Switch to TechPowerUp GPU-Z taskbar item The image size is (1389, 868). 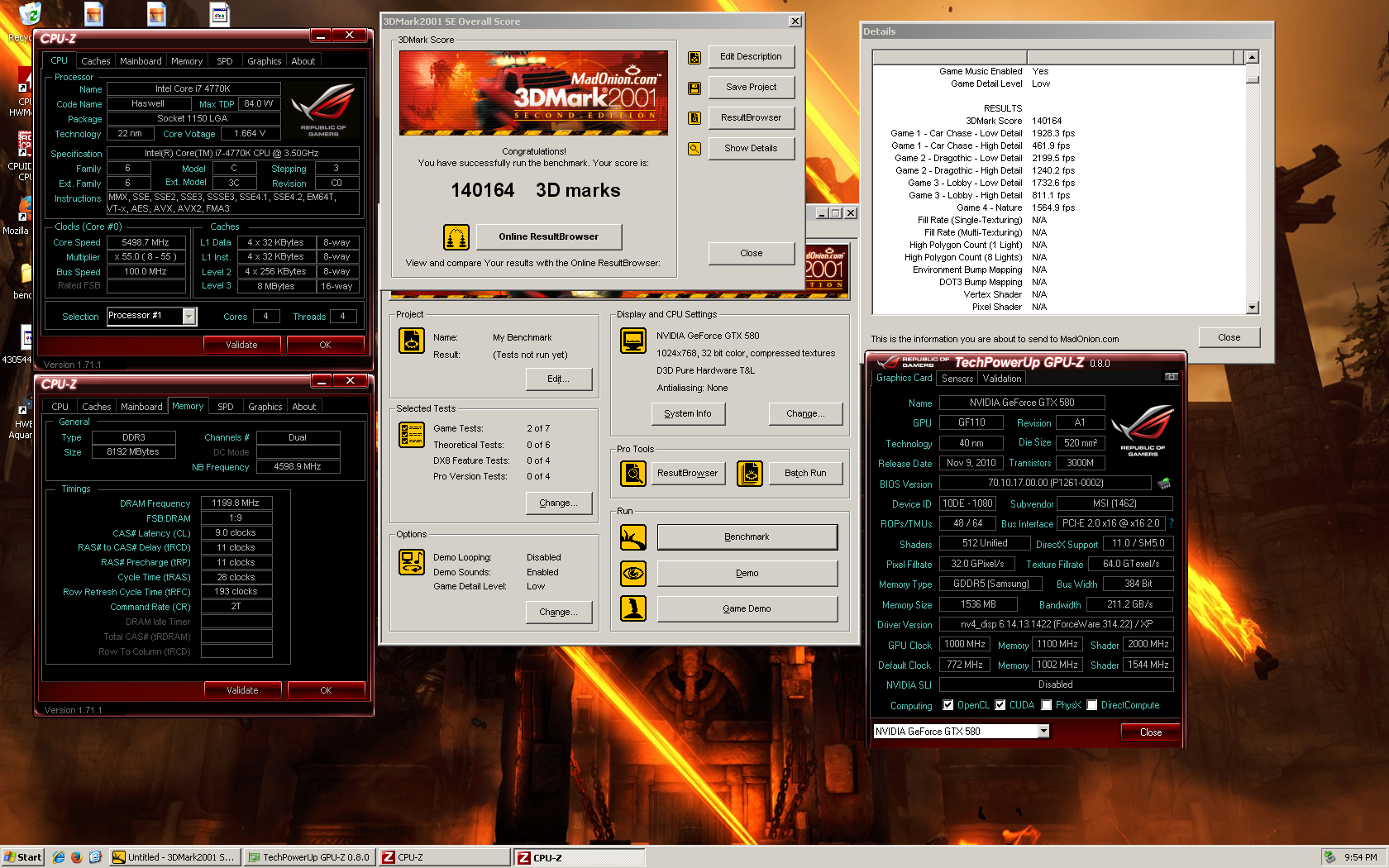click(x=309, y=857)
